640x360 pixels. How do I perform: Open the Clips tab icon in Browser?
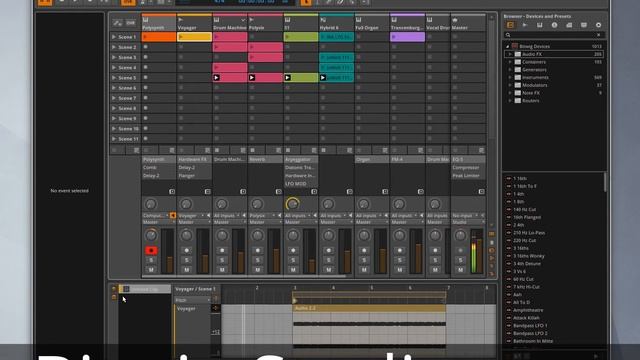point(569,25)
